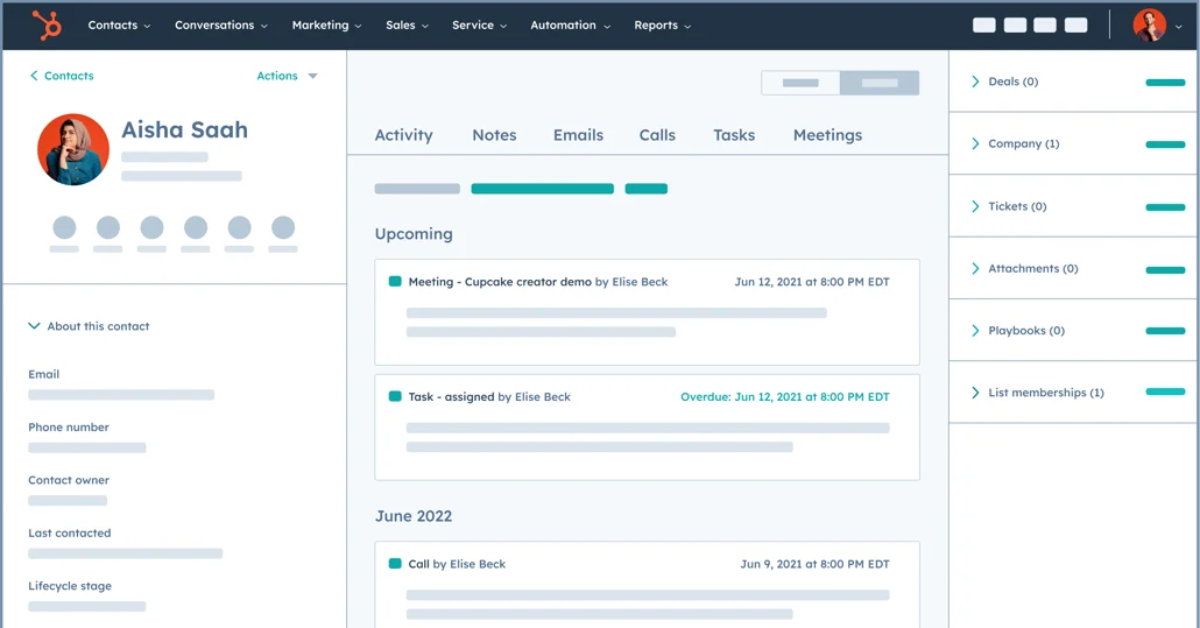Select the left segment of the view toggle

801,83
